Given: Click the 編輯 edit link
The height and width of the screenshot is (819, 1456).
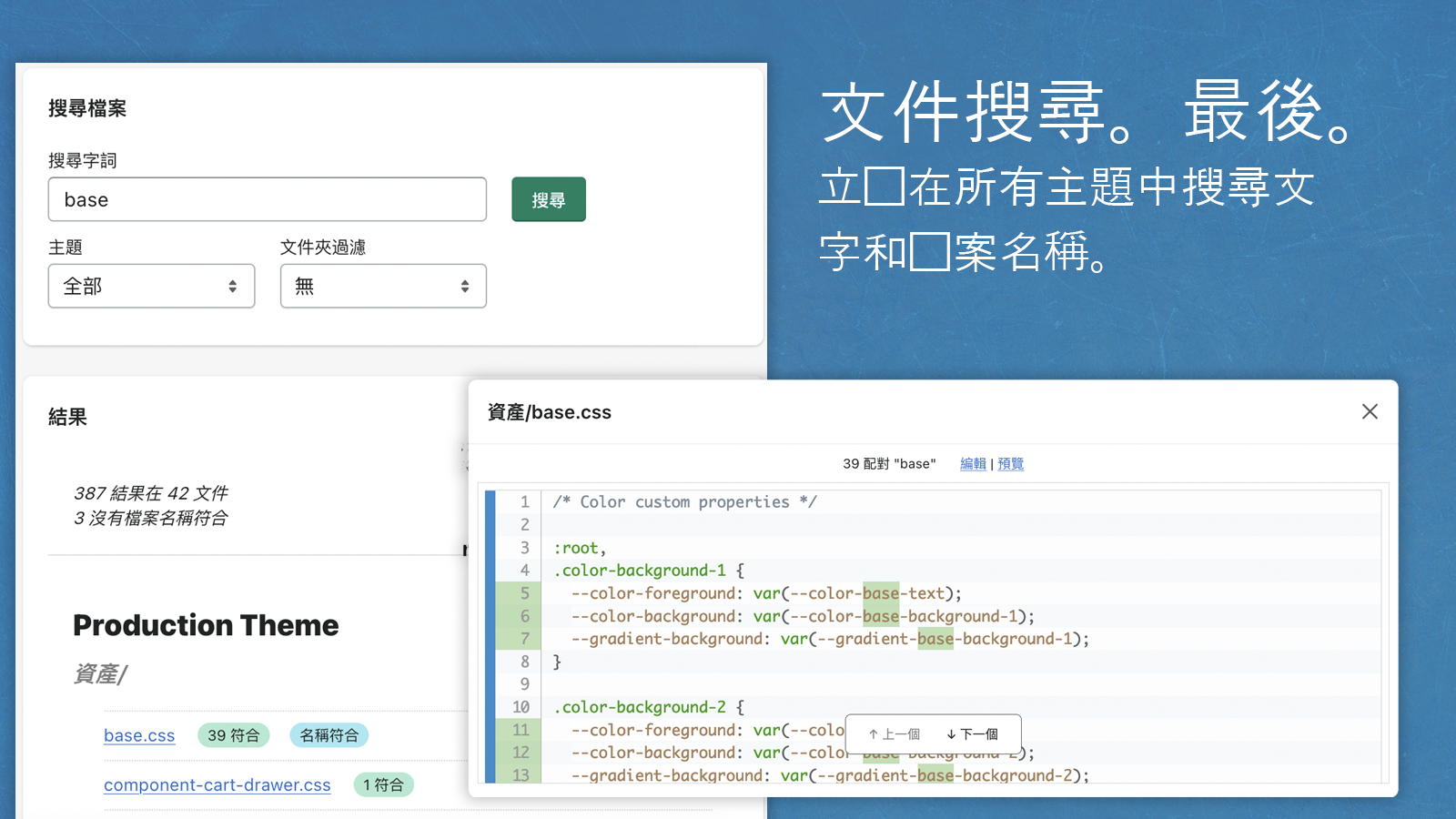Looking at the screenshot, I should [x=973, y=463].
